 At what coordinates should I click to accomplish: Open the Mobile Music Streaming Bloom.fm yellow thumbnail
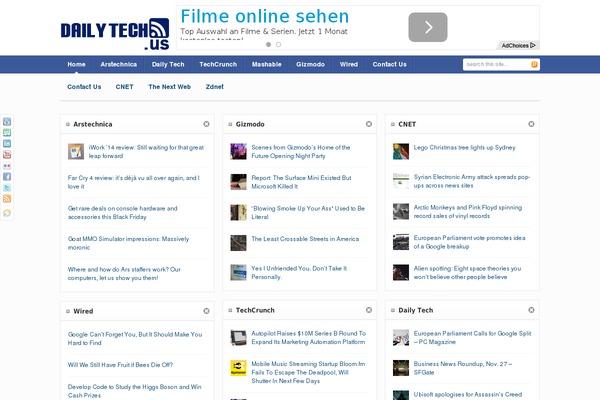coord(238,368)
